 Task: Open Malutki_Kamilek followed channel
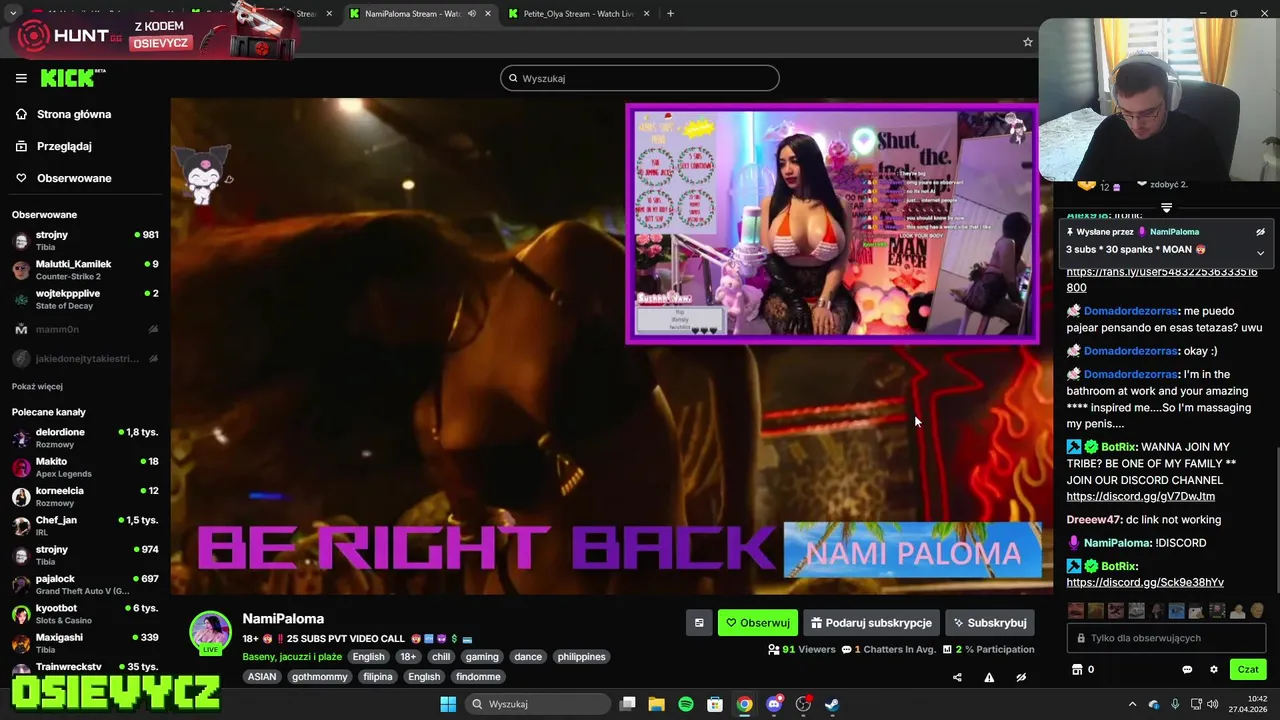pos(85,270)
